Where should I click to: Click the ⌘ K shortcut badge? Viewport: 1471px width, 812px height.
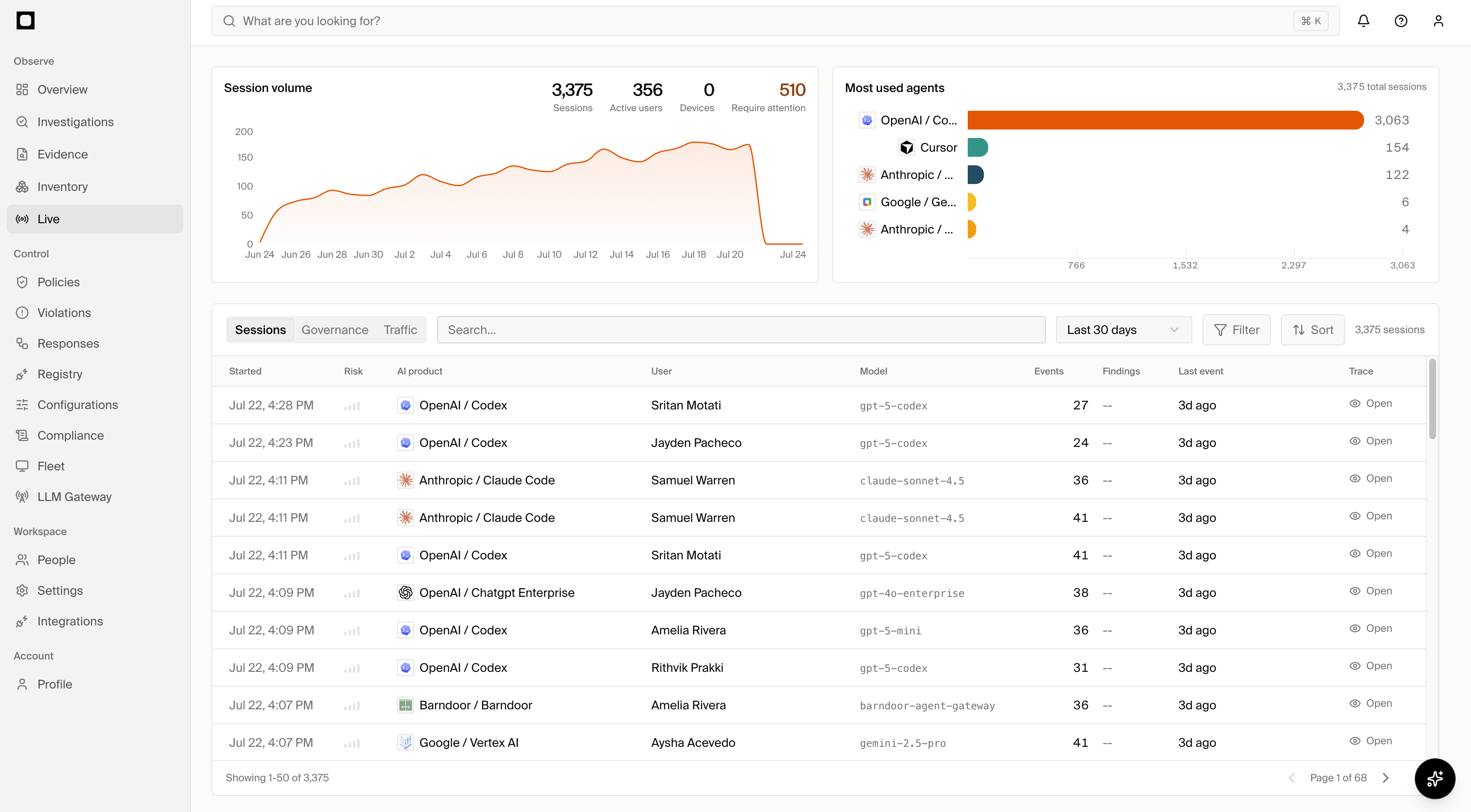tap(1310, 21)
